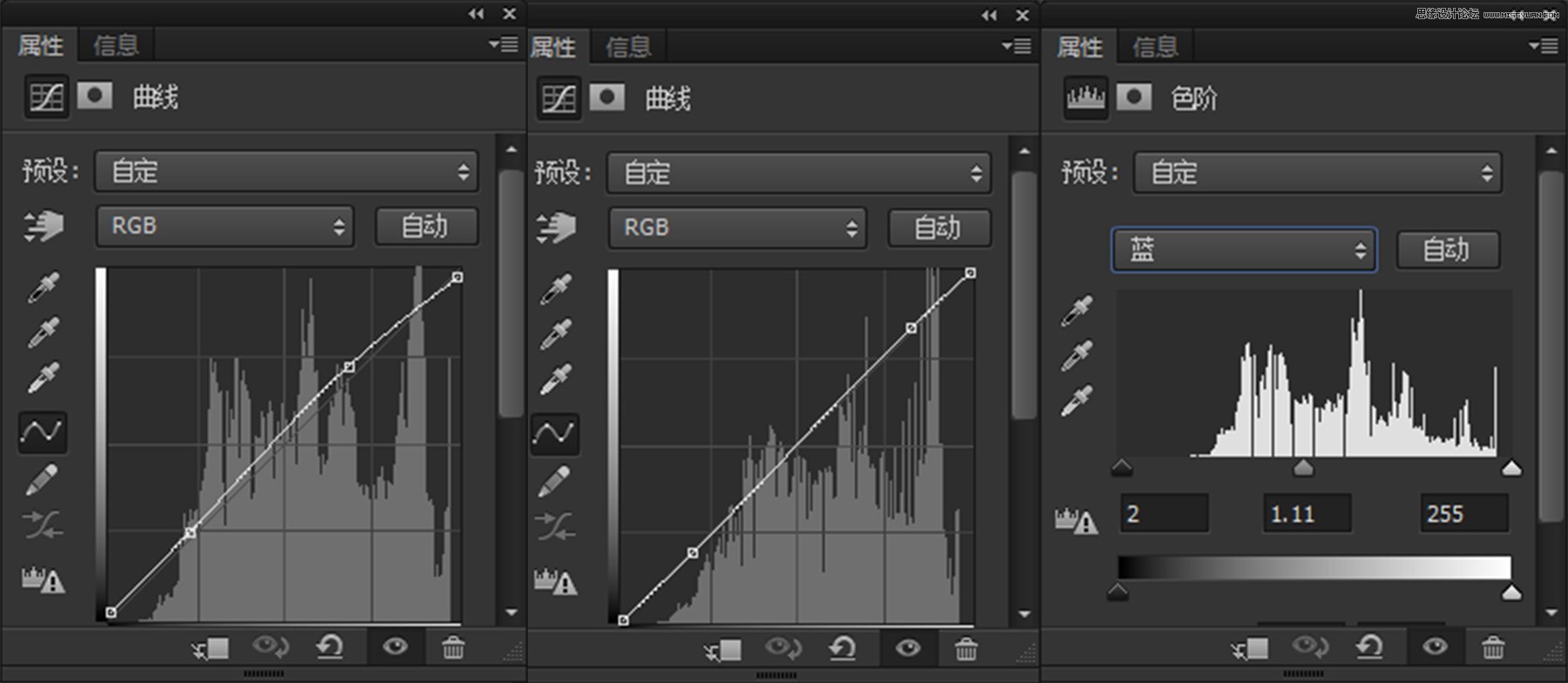Pick gray point eyedropper in left Curves panel

43,332
